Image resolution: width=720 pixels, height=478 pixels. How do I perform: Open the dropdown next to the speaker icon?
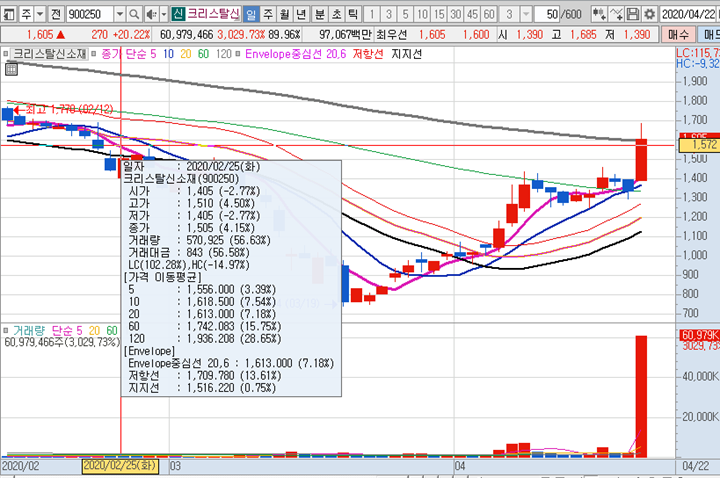pyautogui.click(x=163, y=15)
